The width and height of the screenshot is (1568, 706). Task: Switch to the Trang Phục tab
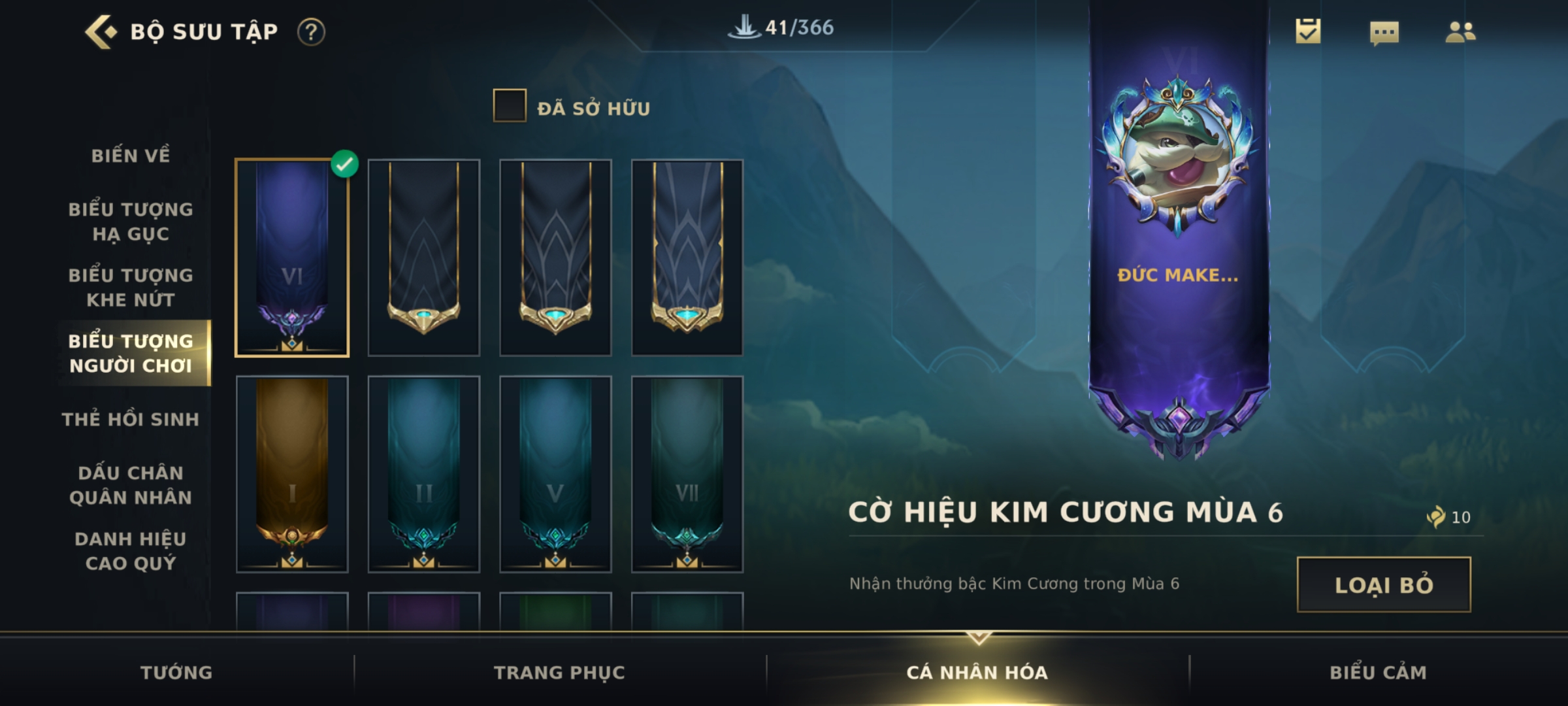(559, 673)
